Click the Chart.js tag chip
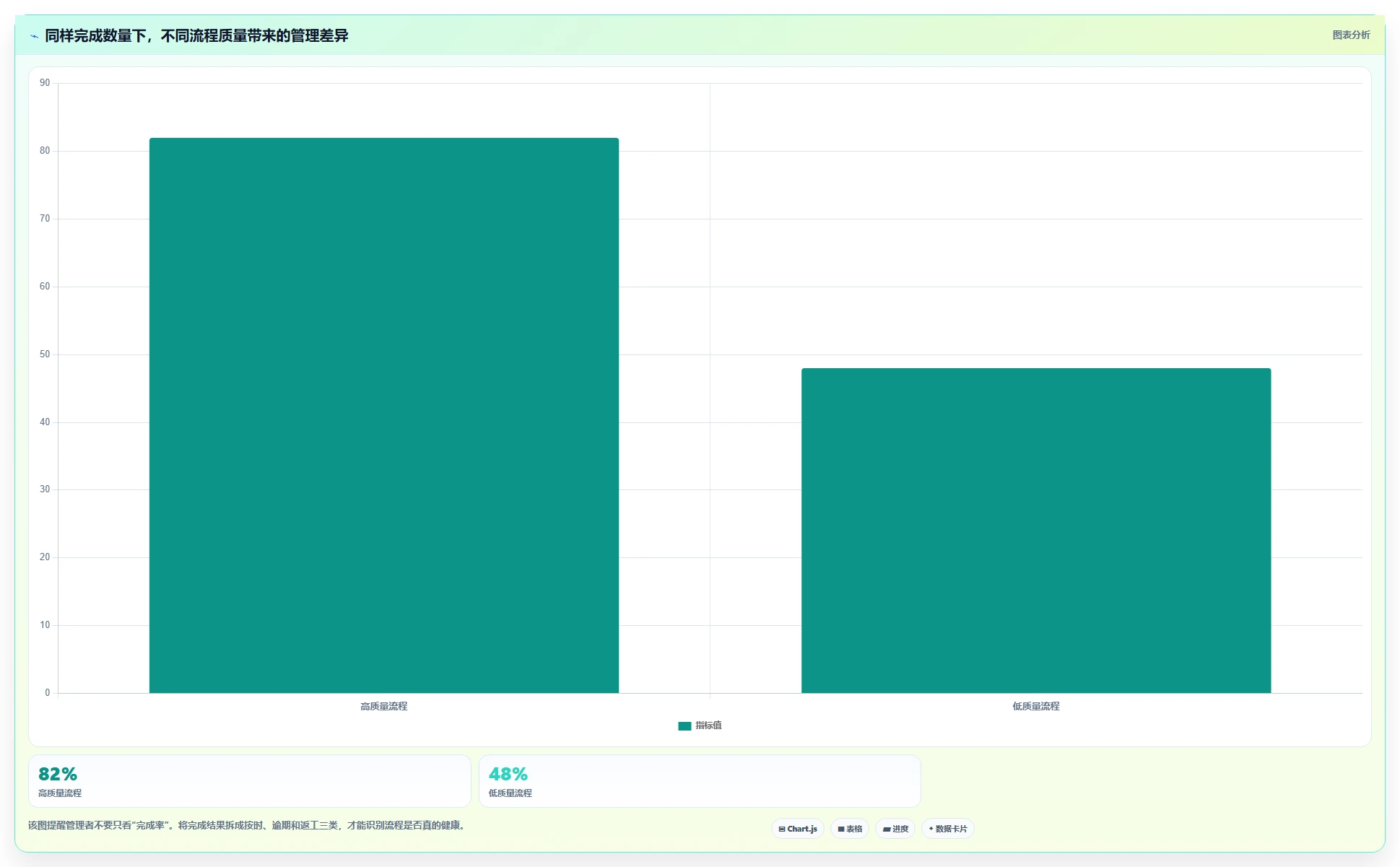The image size is (1400, 867). tap(798, 829)
